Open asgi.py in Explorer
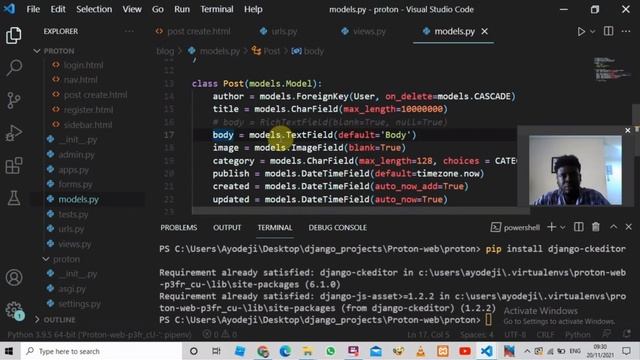 click(x=72, y=289)
